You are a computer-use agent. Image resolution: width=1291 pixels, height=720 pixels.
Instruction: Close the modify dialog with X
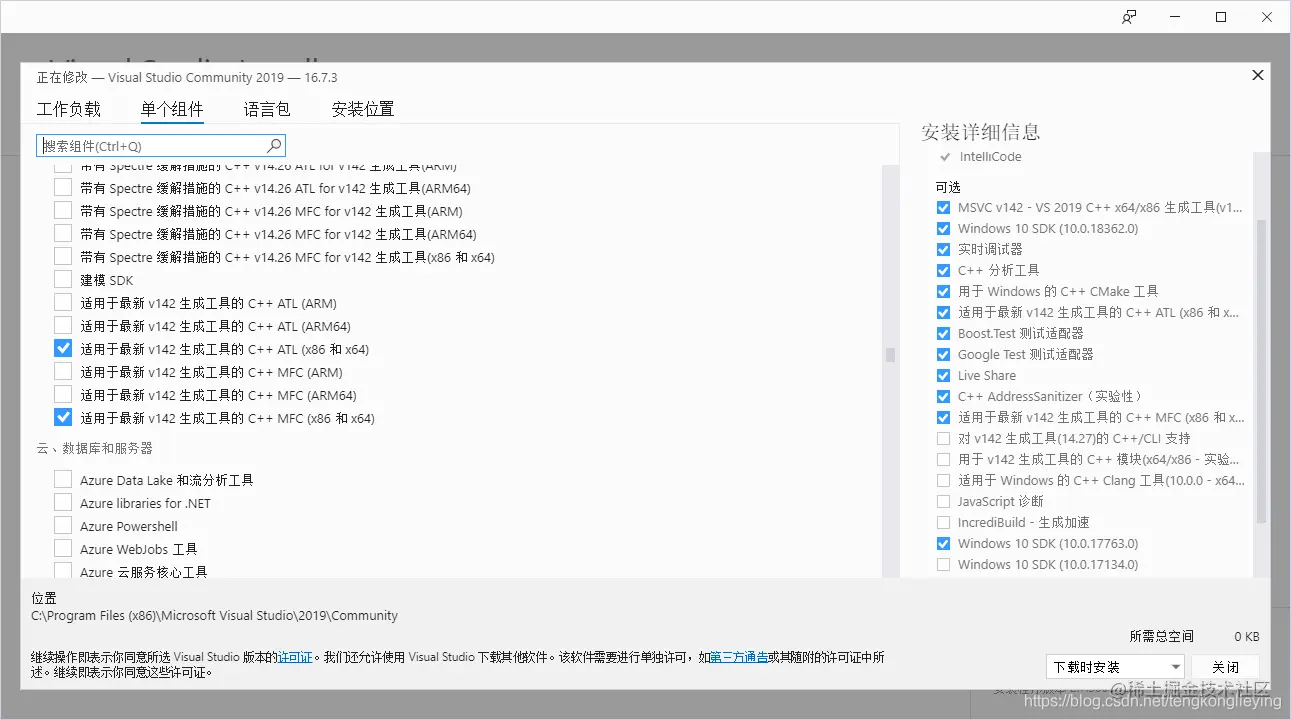(x=1258, y=75)
